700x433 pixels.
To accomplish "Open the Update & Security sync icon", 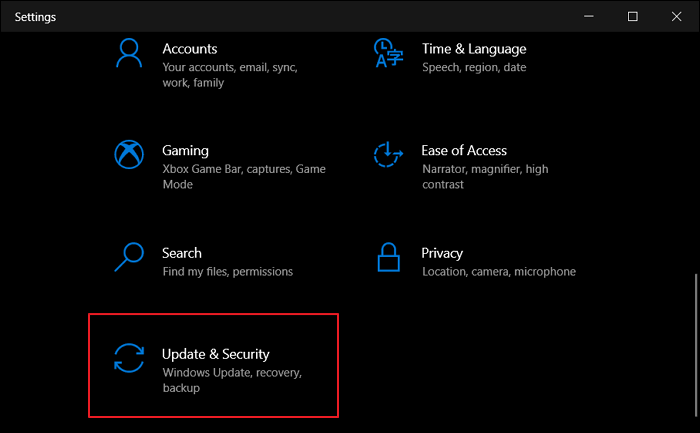I will coord(130,359).
